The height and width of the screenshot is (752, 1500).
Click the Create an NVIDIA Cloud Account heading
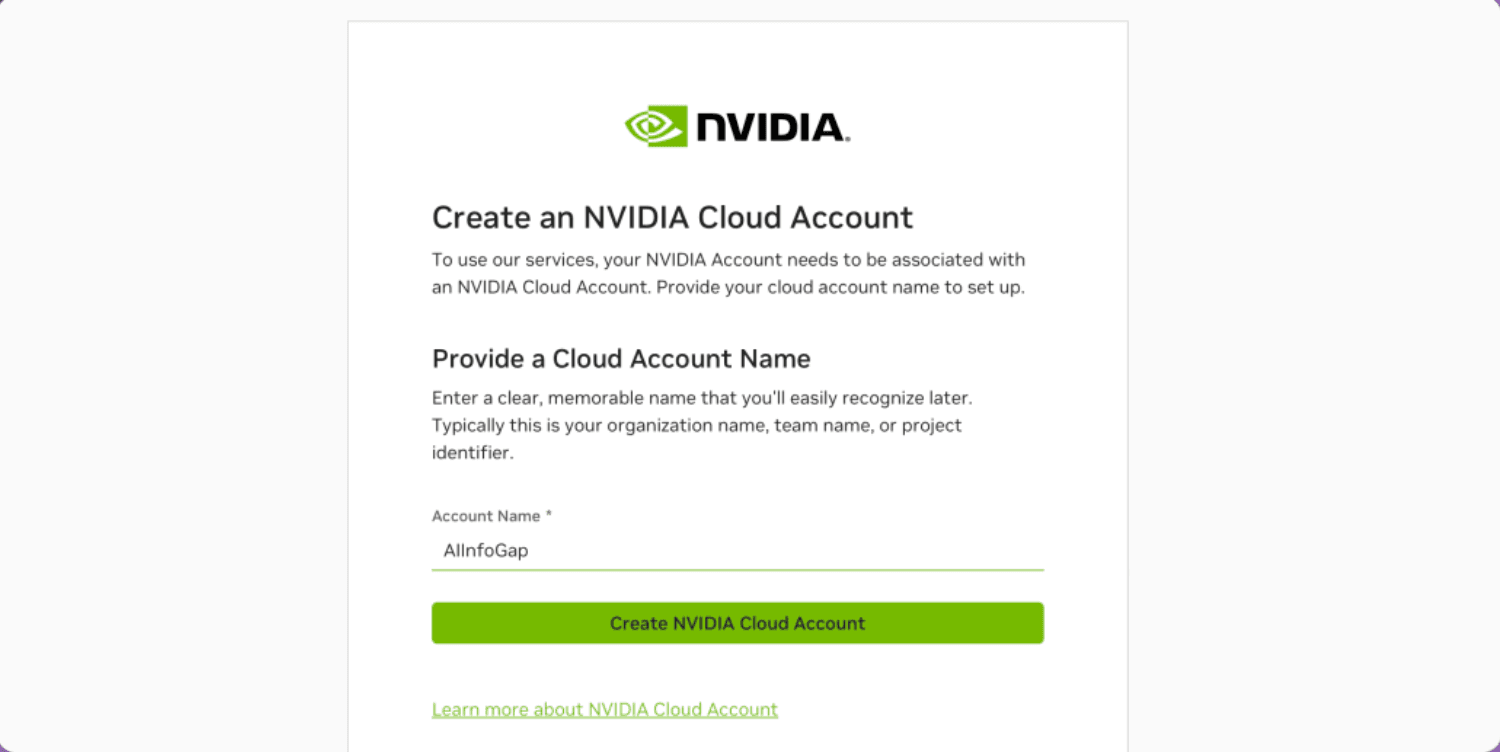[x=672, y=217]
